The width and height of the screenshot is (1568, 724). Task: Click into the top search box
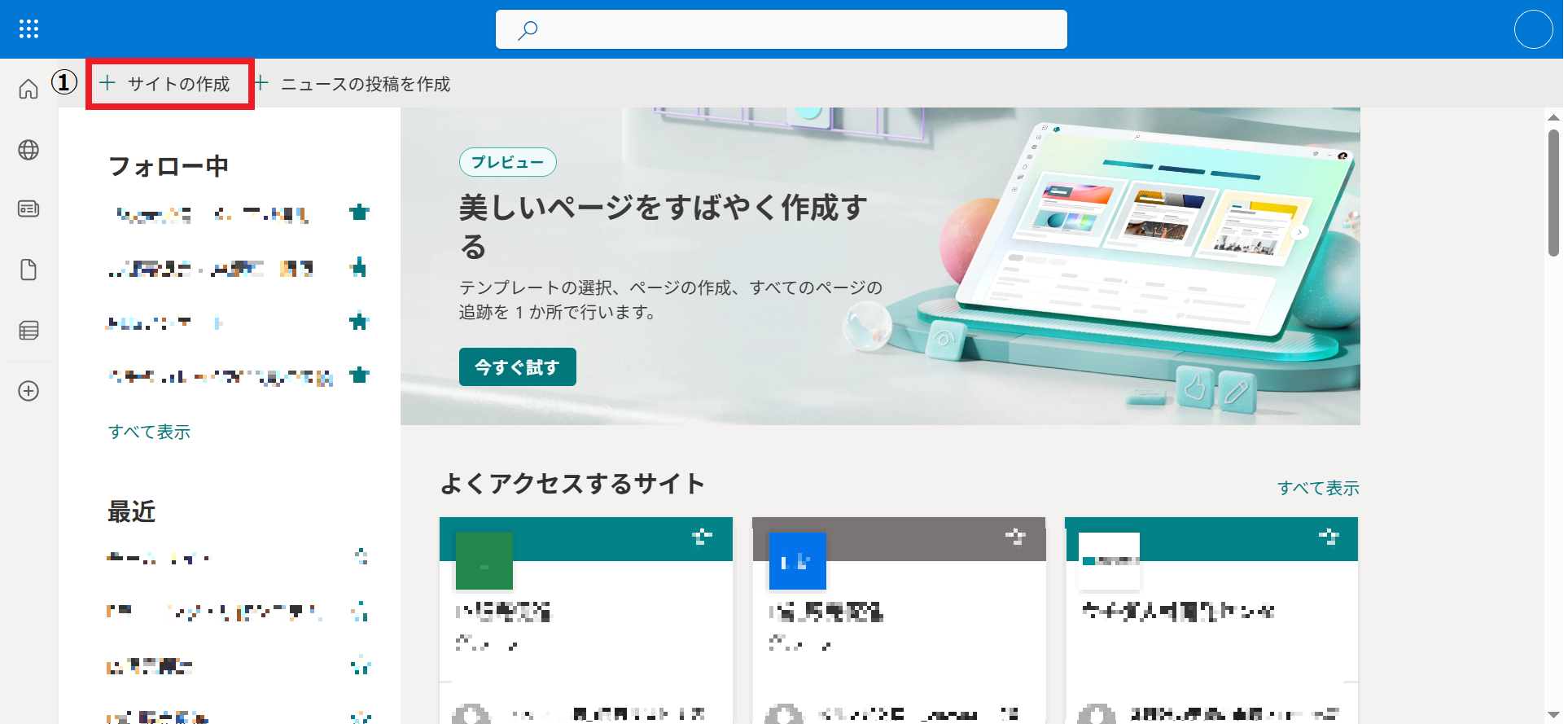tap(782, 29)
